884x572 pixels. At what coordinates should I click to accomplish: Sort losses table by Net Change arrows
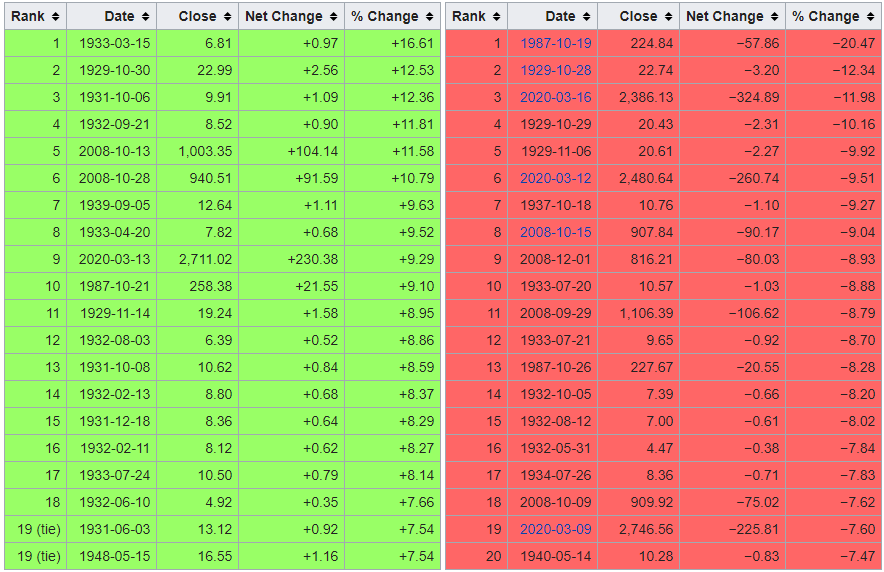coord(774,17)
